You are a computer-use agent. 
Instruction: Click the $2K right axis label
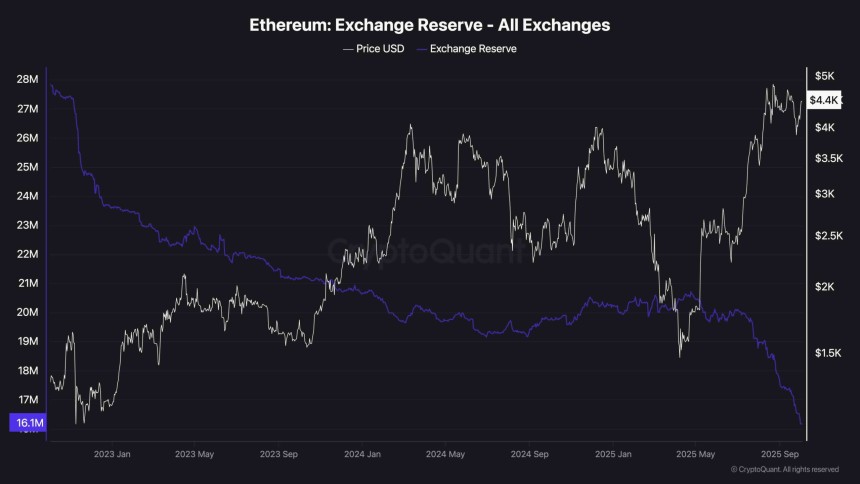tap(824, 287)
